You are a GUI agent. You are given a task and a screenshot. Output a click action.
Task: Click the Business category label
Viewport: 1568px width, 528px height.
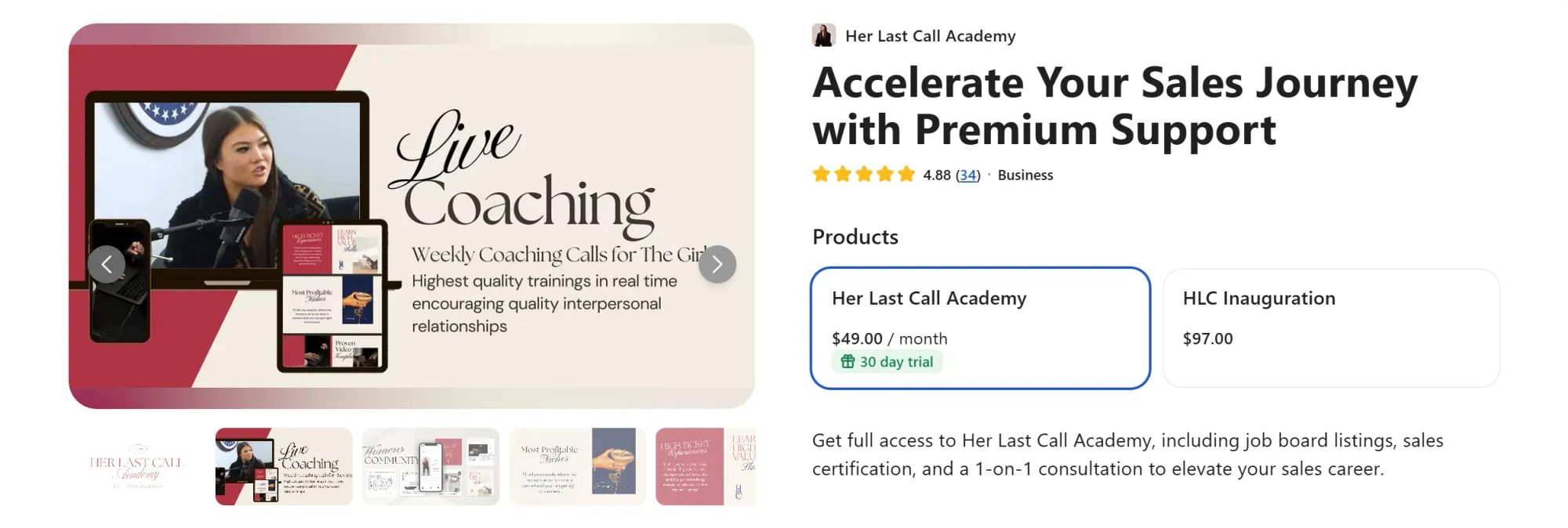pyautogui.click(x=1025, y=175)
